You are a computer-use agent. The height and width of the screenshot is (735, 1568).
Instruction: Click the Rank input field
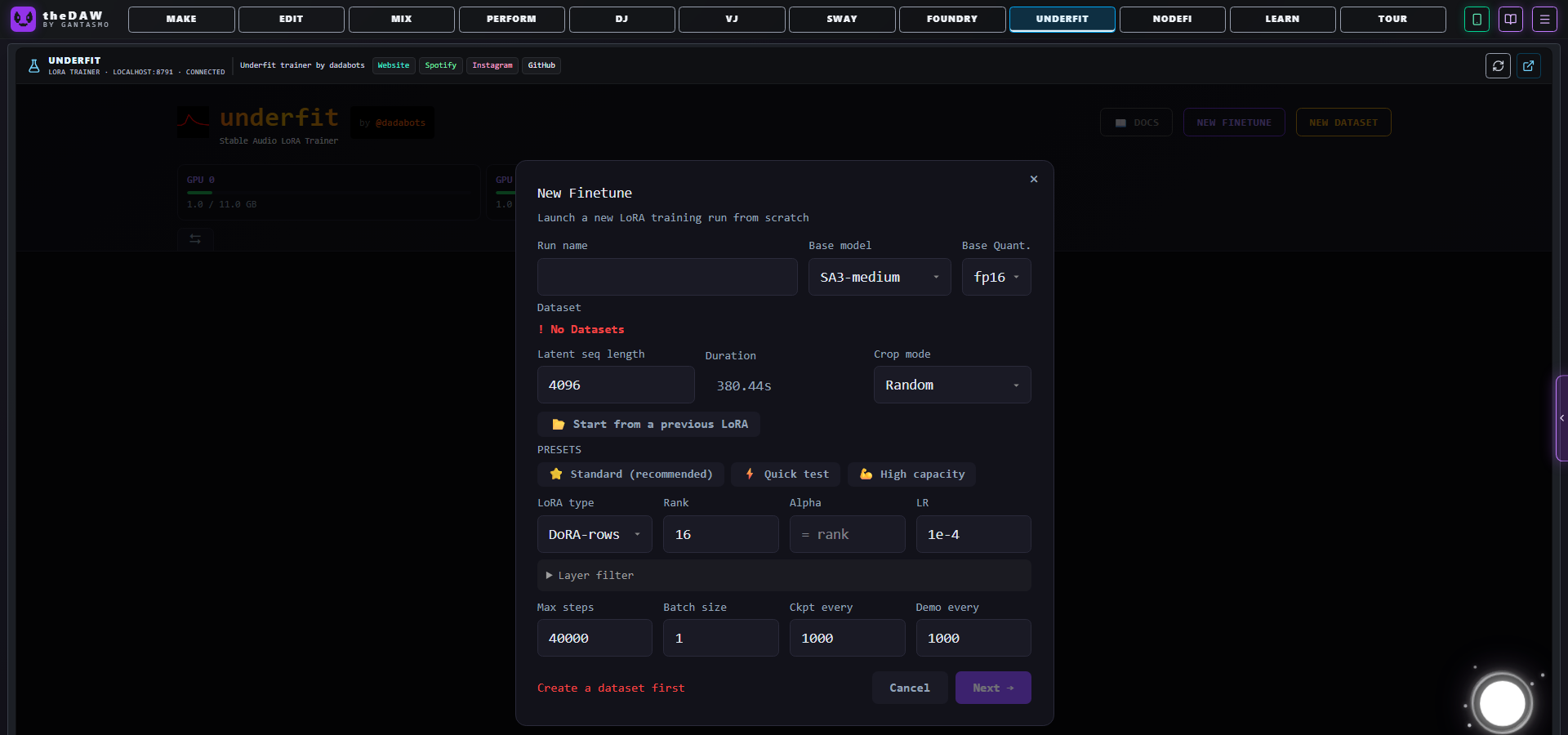point(721,534)
